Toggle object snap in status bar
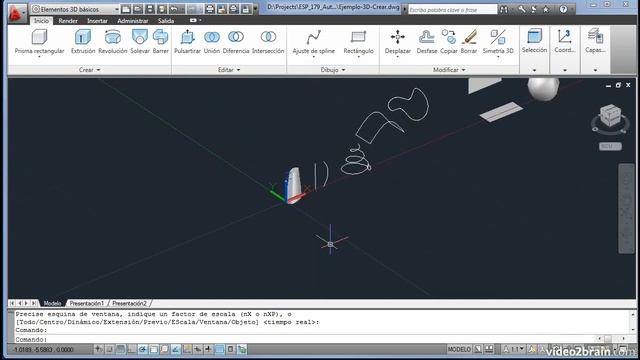Viewport: 640px width, 360px height. pos(154,349)
